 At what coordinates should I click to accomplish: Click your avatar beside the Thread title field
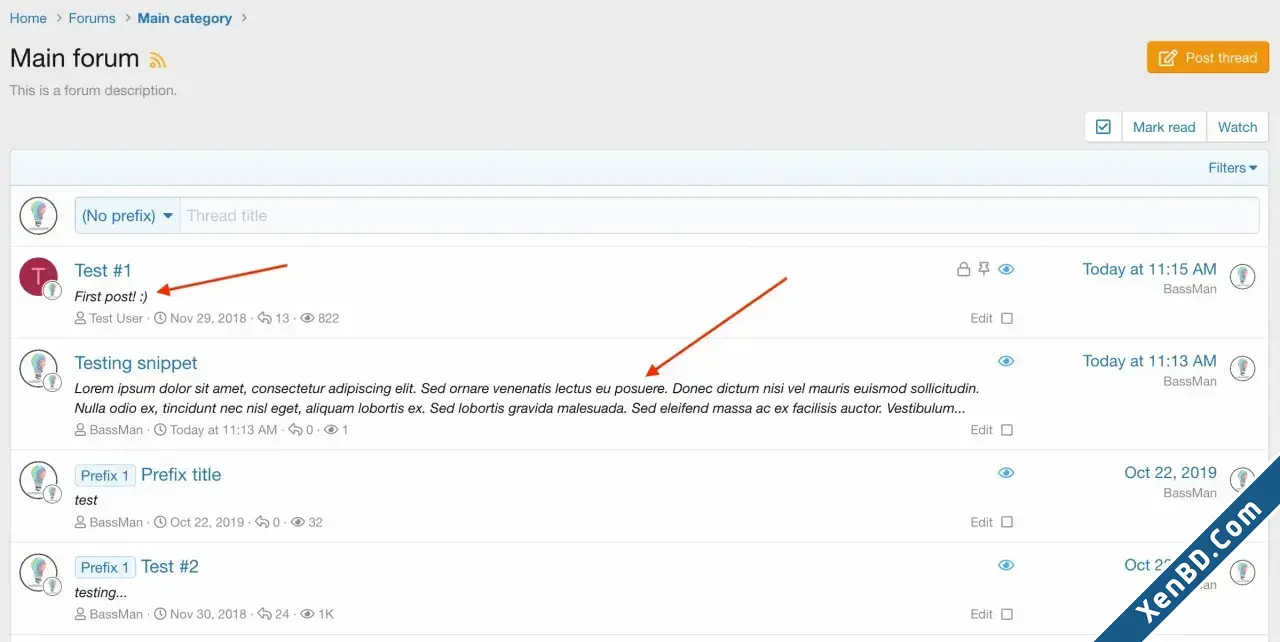pyautogui.click(x=38, y=215)
